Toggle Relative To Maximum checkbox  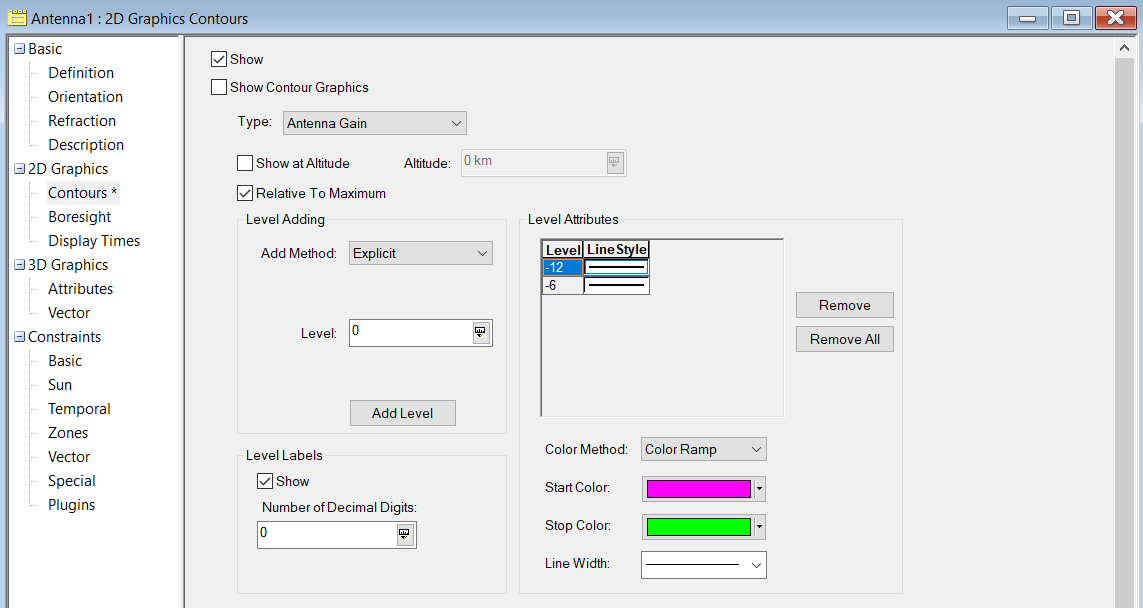pos(245,194)
